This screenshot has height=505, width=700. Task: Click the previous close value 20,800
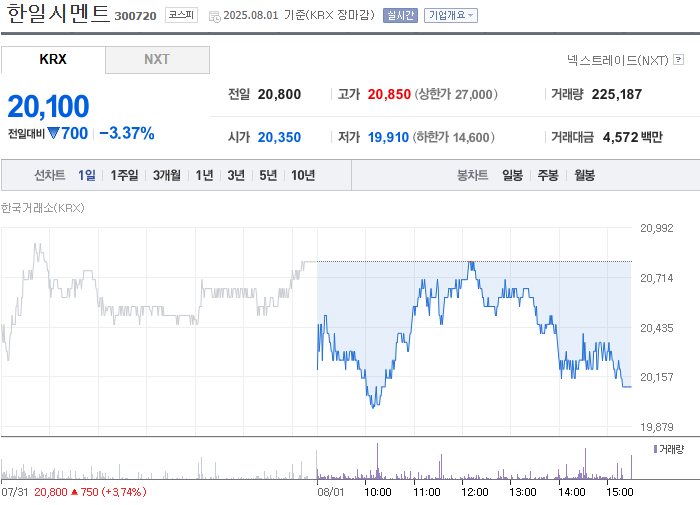[279, 94]
